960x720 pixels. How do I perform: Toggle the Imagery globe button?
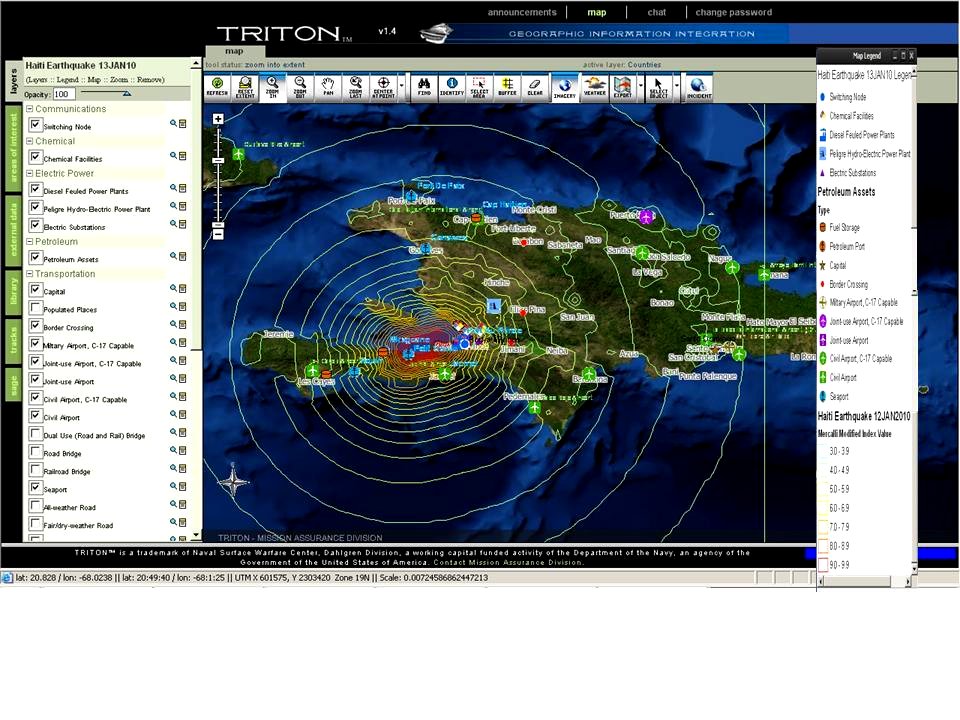pyautogui.click(x=564, y=87)
